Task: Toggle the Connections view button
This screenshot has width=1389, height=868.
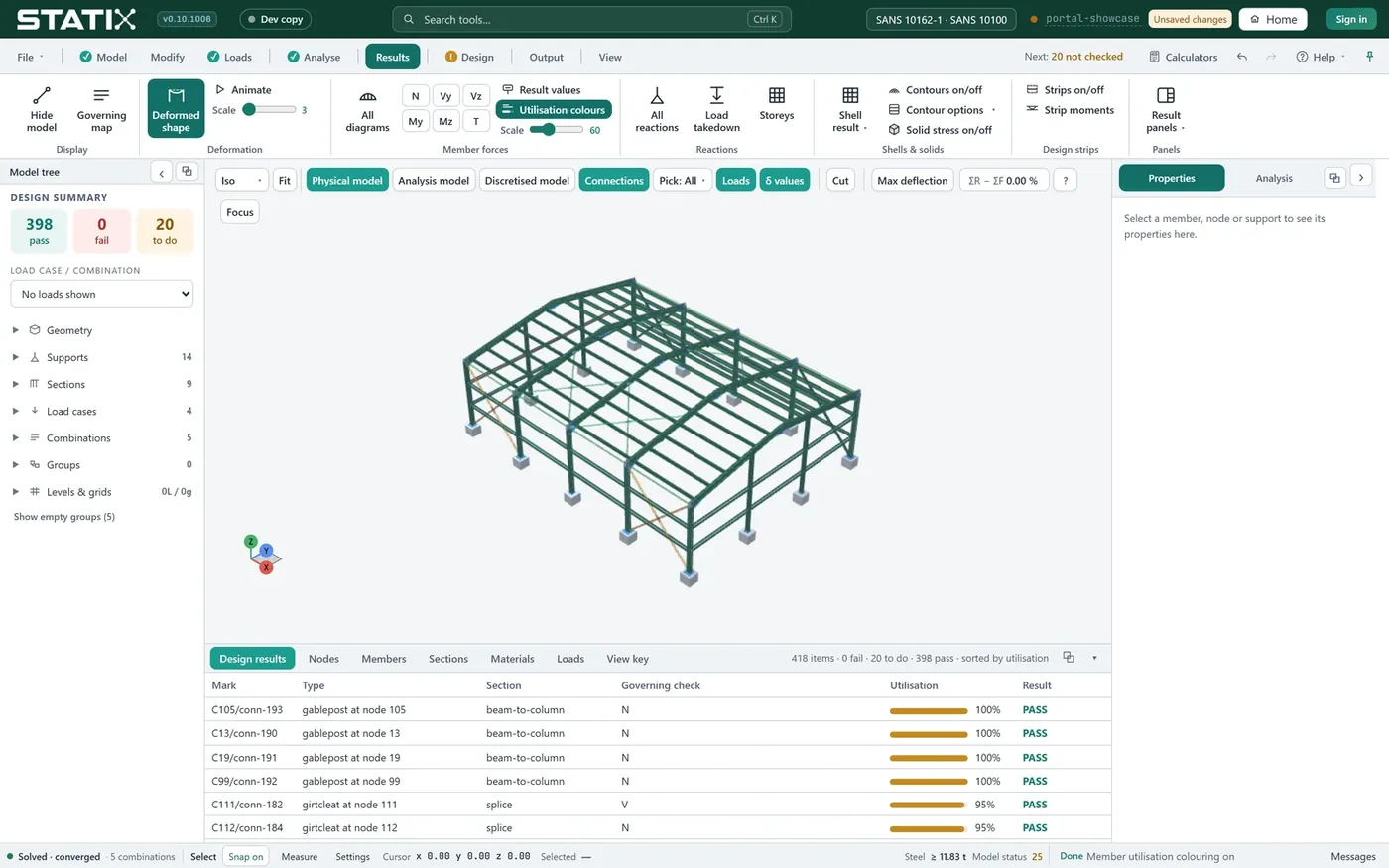Action: click(614, 181)
